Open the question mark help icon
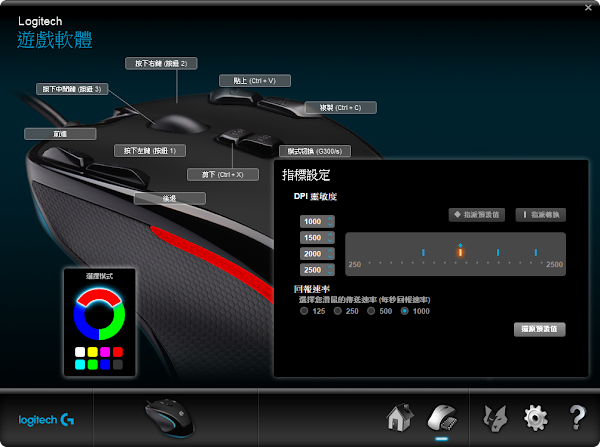The image size is (600, 447). 577,418
